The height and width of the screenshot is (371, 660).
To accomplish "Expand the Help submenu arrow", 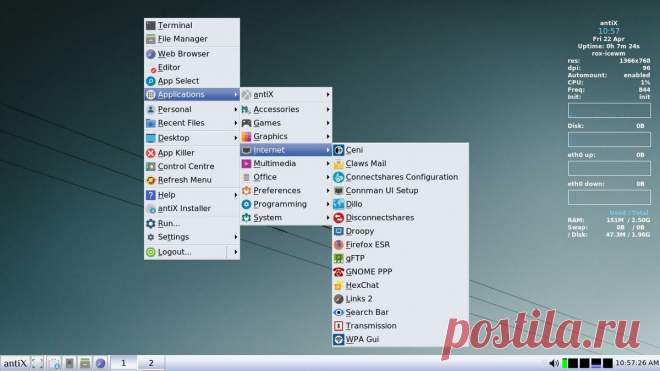I will click(235, 195).
